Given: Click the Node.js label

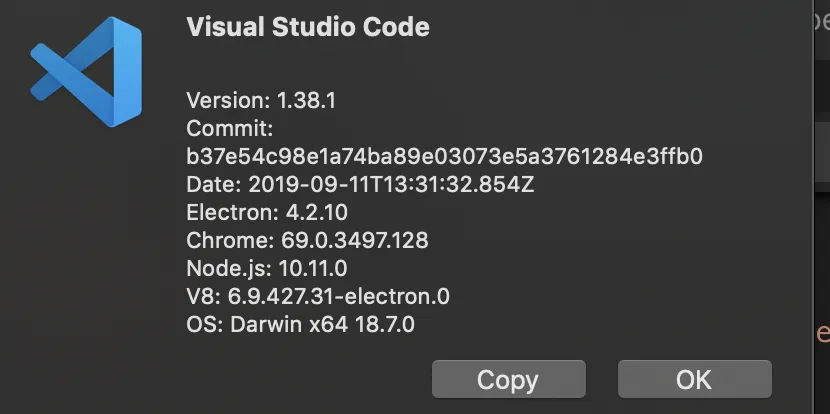Looking at the screenshot, I should 226,269.
